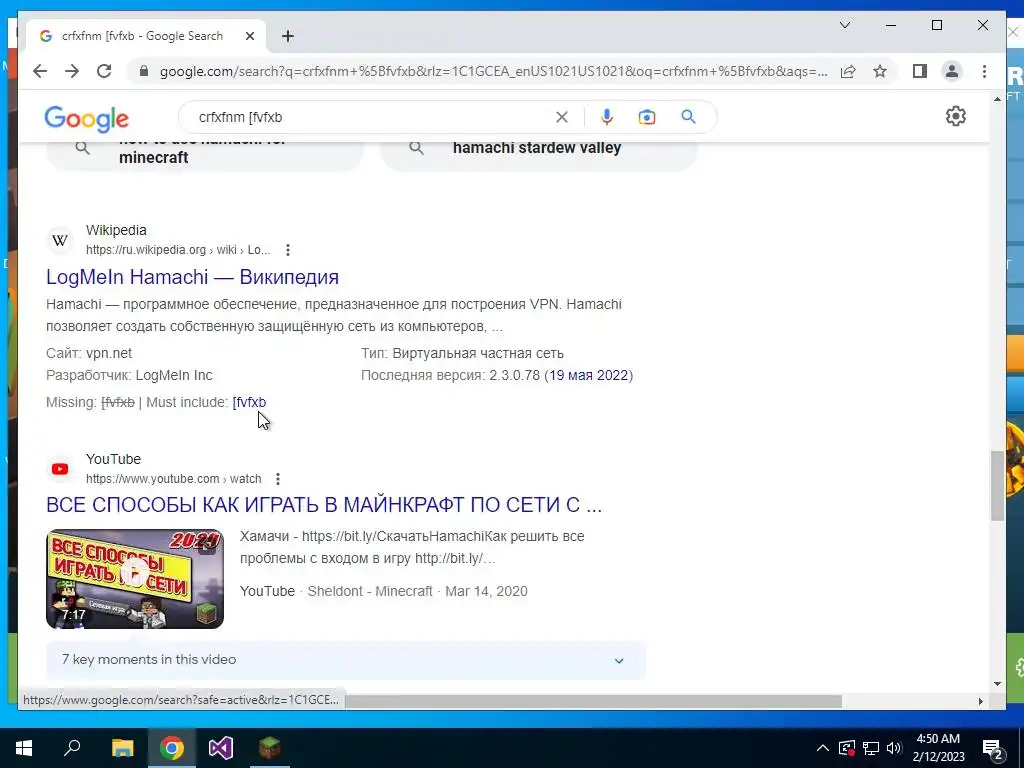1024x768 pixels.
Task: Click the vertical scrollbar thumb
Action: pyautogui.click(x=997, y=485)
